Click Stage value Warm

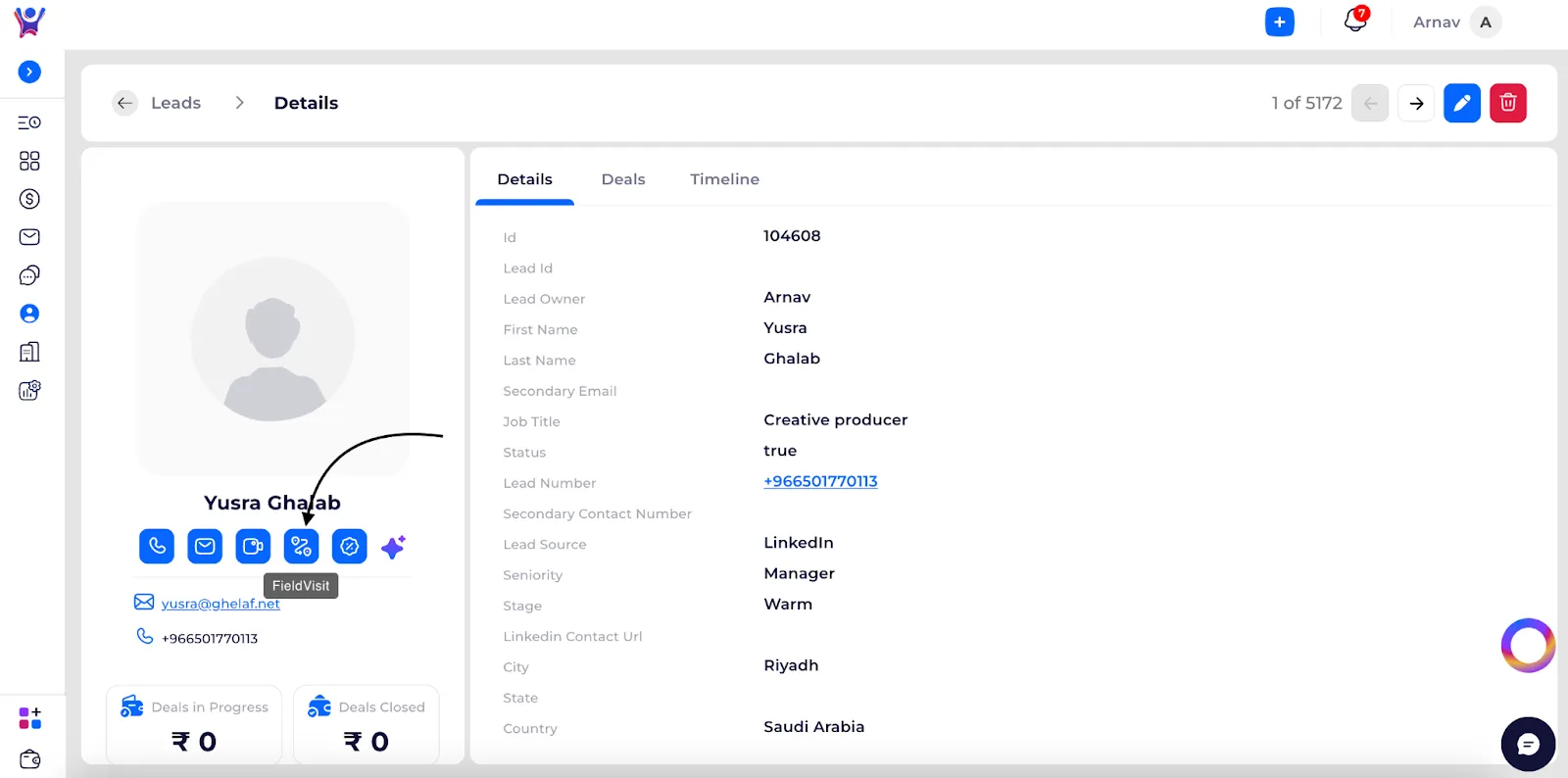pos(788,604)
